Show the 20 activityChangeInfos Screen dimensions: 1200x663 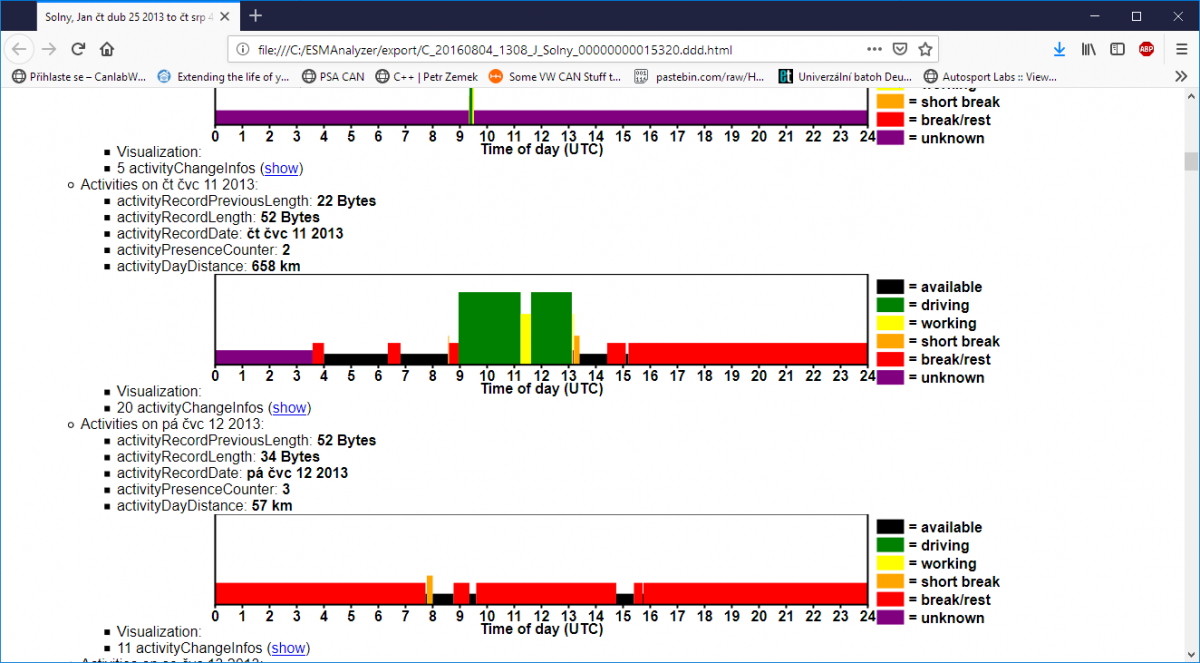tap(289, 408)
